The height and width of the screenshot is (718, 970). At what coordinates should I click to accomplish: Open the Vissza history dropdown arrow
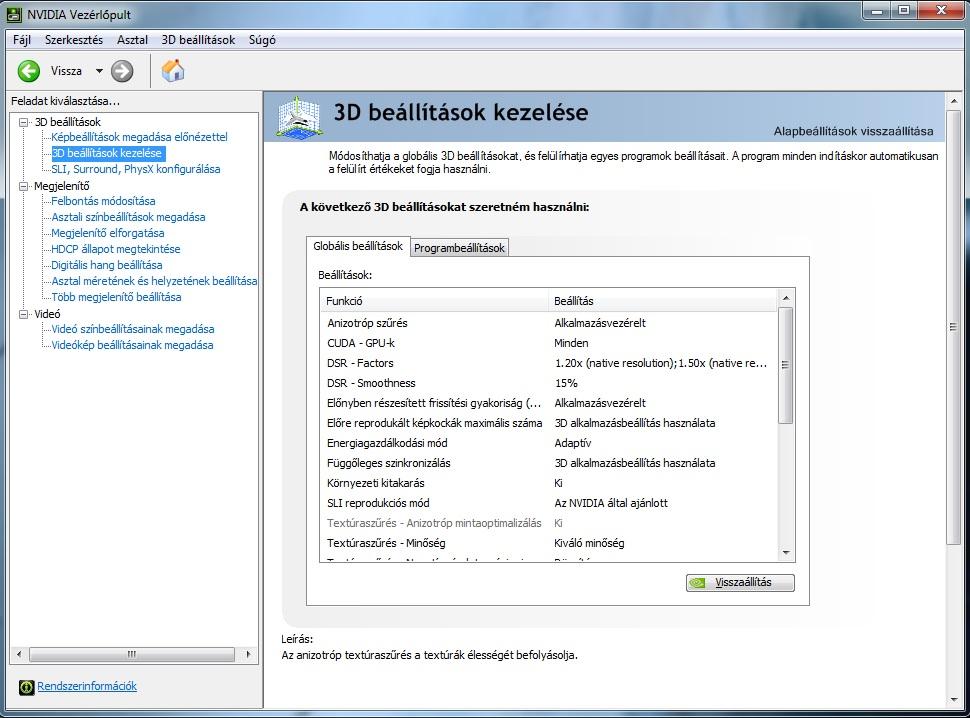(99, 71)
